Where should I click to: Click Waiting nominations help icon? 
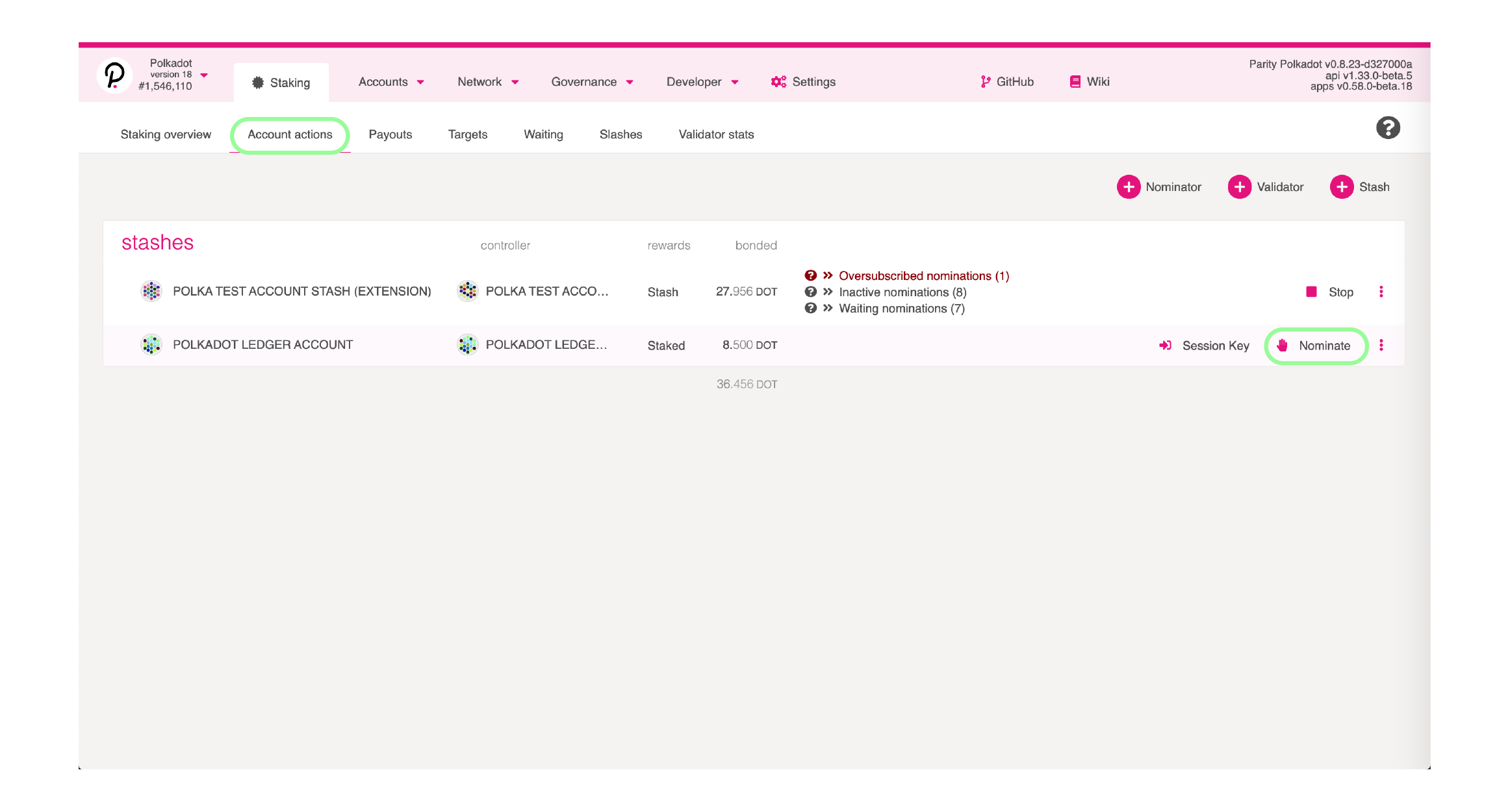click(x=811, y=308)
